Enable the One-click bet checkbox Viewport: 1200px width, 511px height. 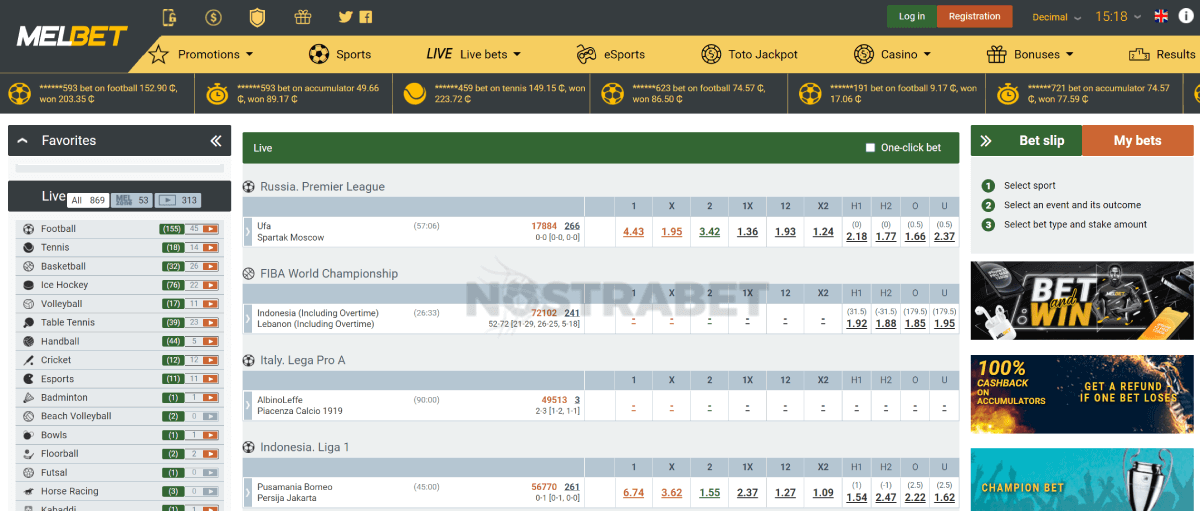tap(870, 148)
